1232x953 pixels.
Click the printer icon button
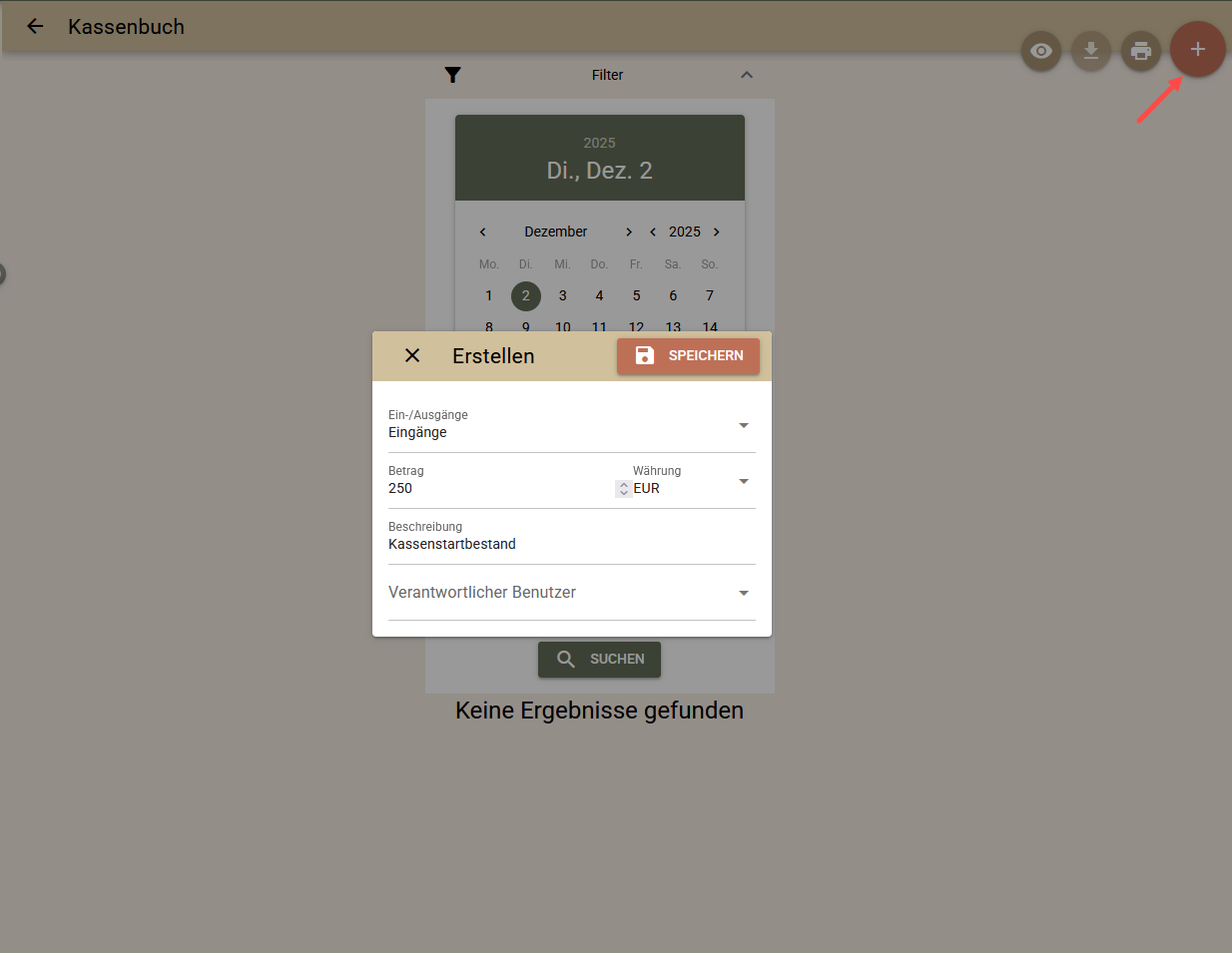[x=1141, y=51]
